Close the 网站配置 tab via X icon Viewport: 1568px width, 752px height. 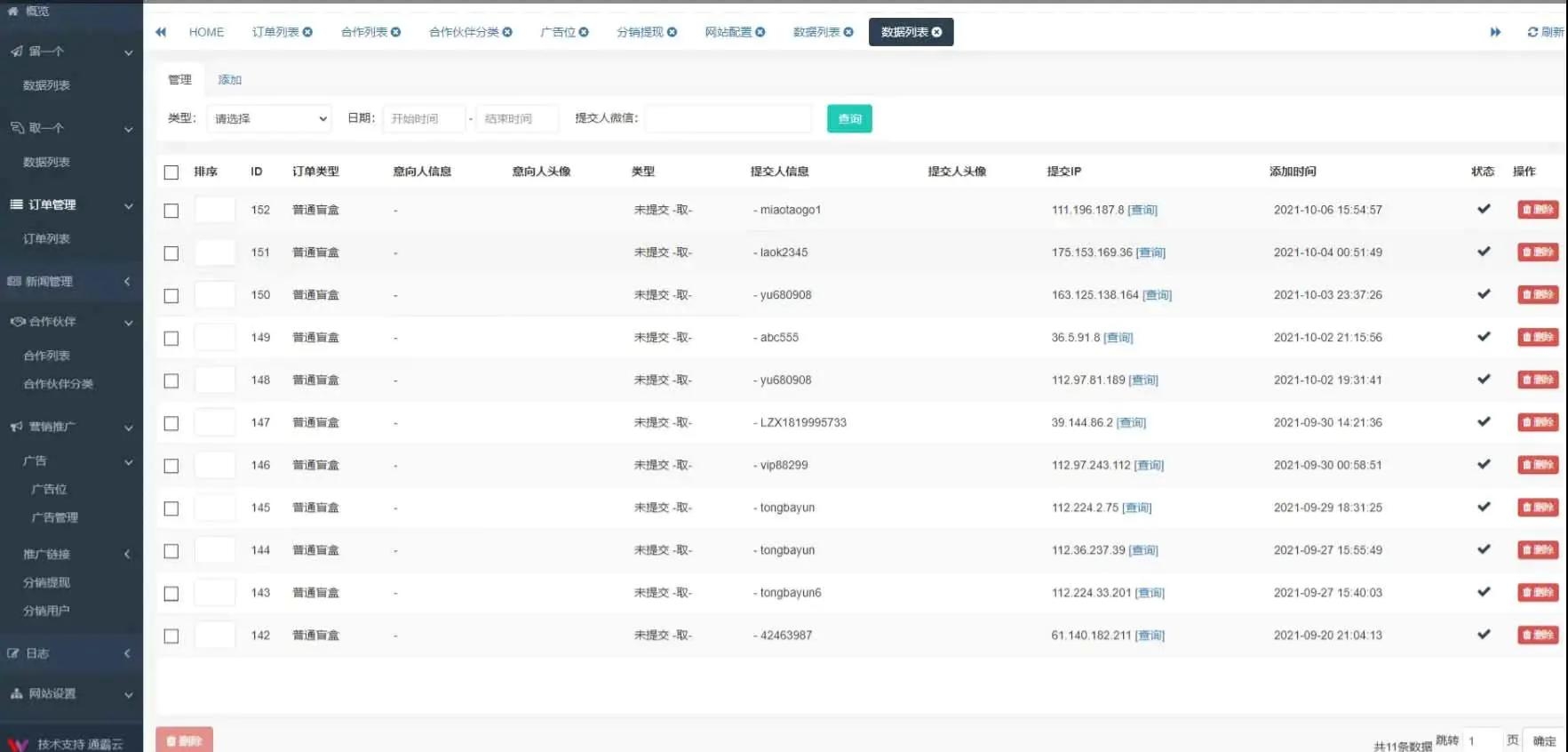click(760, 32)
